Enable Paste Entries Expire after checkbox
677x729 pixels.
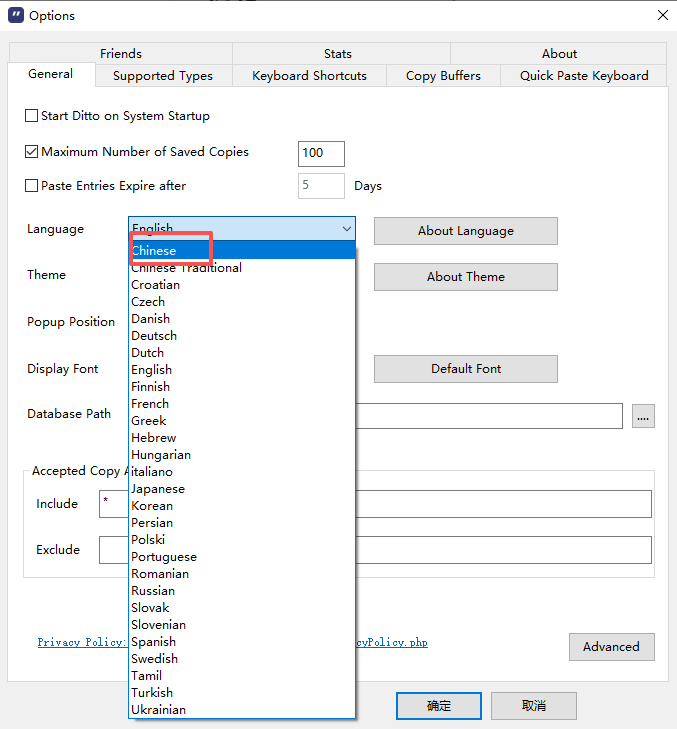point(31,186)
